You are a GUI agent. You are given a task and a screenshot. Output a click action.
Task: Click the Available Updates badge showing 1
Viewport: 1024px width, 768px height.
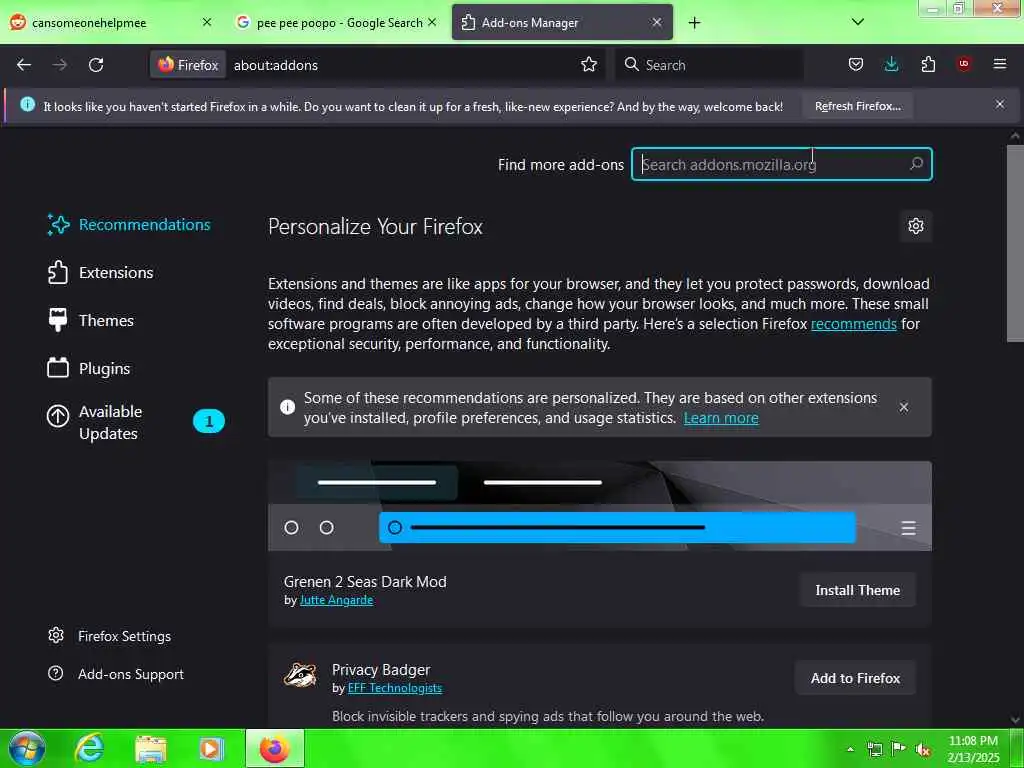click(209, 421)
